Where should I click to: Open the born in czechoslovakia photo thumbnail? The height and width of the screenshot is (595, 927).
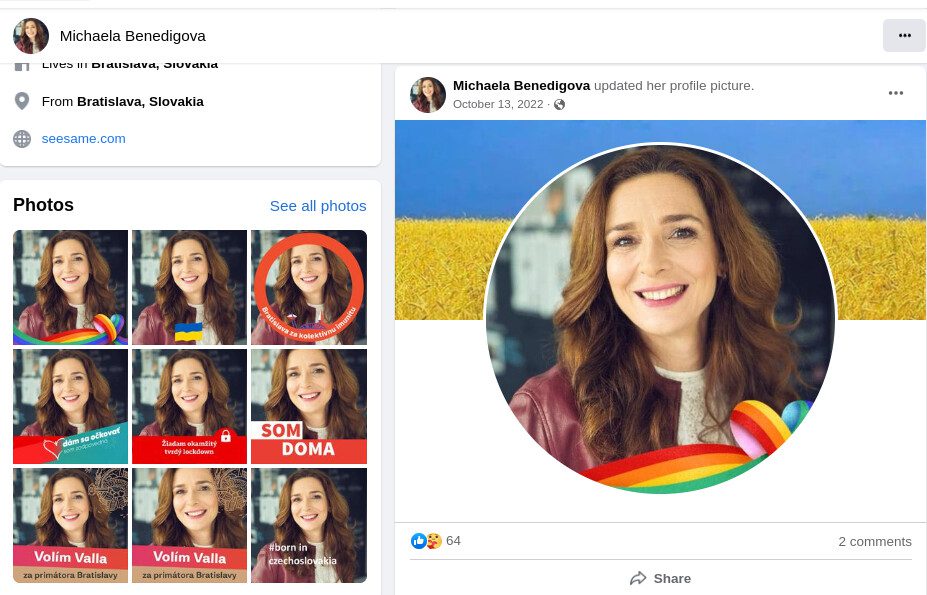pyautogui.click(x=308, y=525)
